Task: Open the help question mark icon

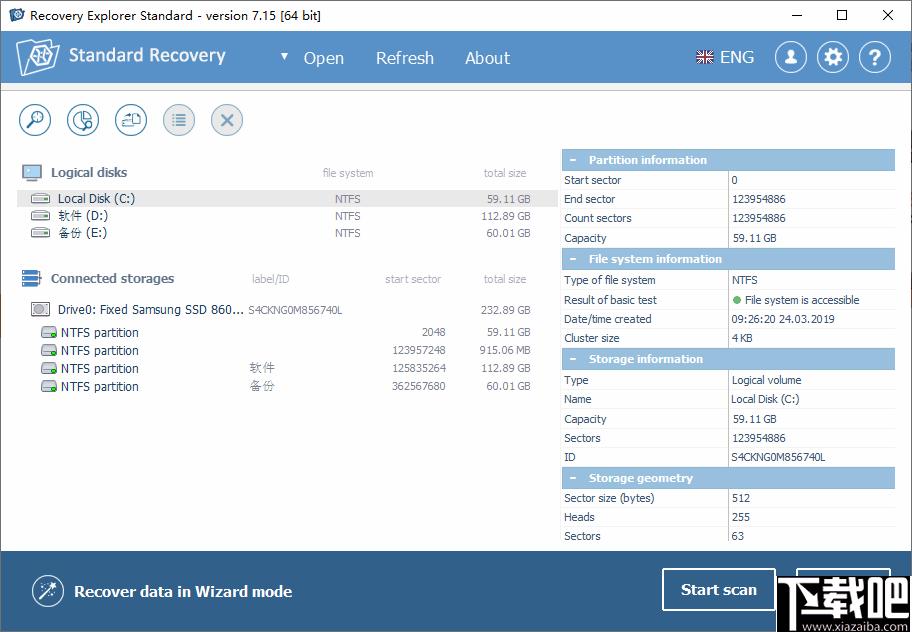Action: 875,57
